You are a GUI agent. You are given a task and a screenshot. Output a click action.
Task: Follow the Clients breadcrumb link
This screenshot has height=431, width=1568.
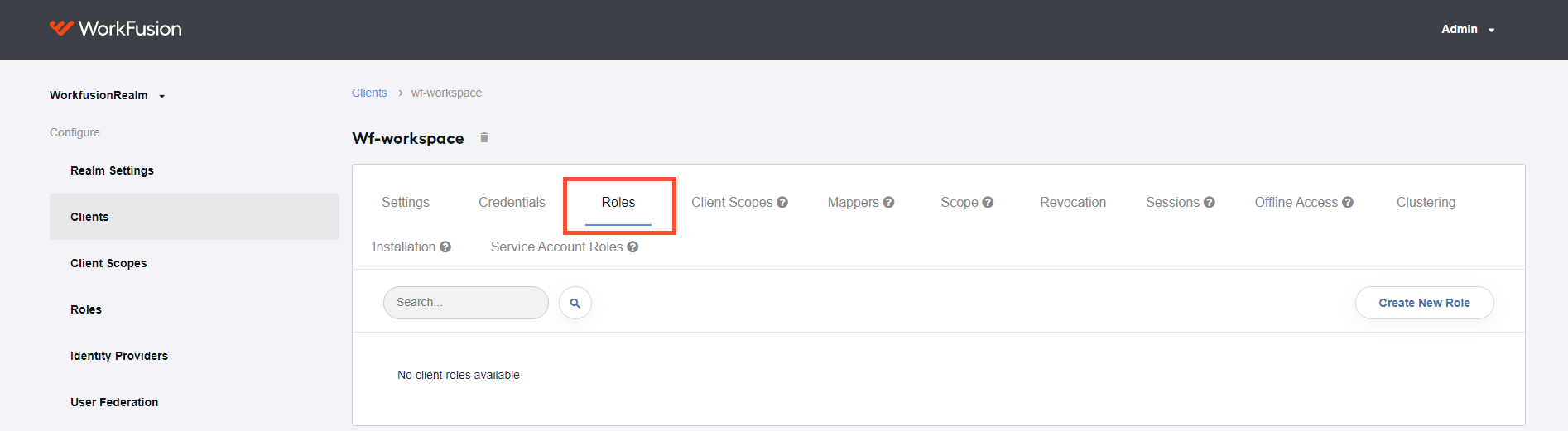point(369,93)
